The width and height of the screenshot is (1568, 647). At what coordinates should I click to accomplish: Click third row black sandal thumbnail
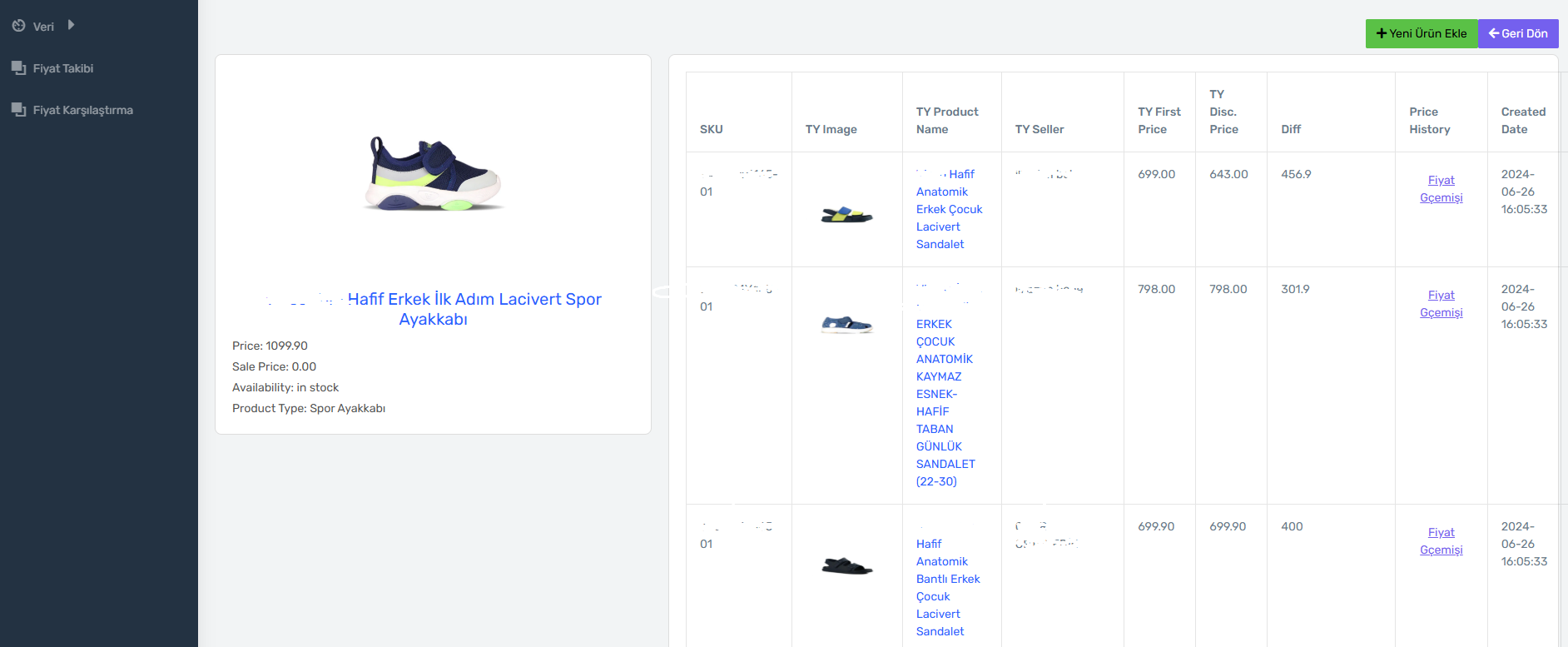(x=846, y=566)
